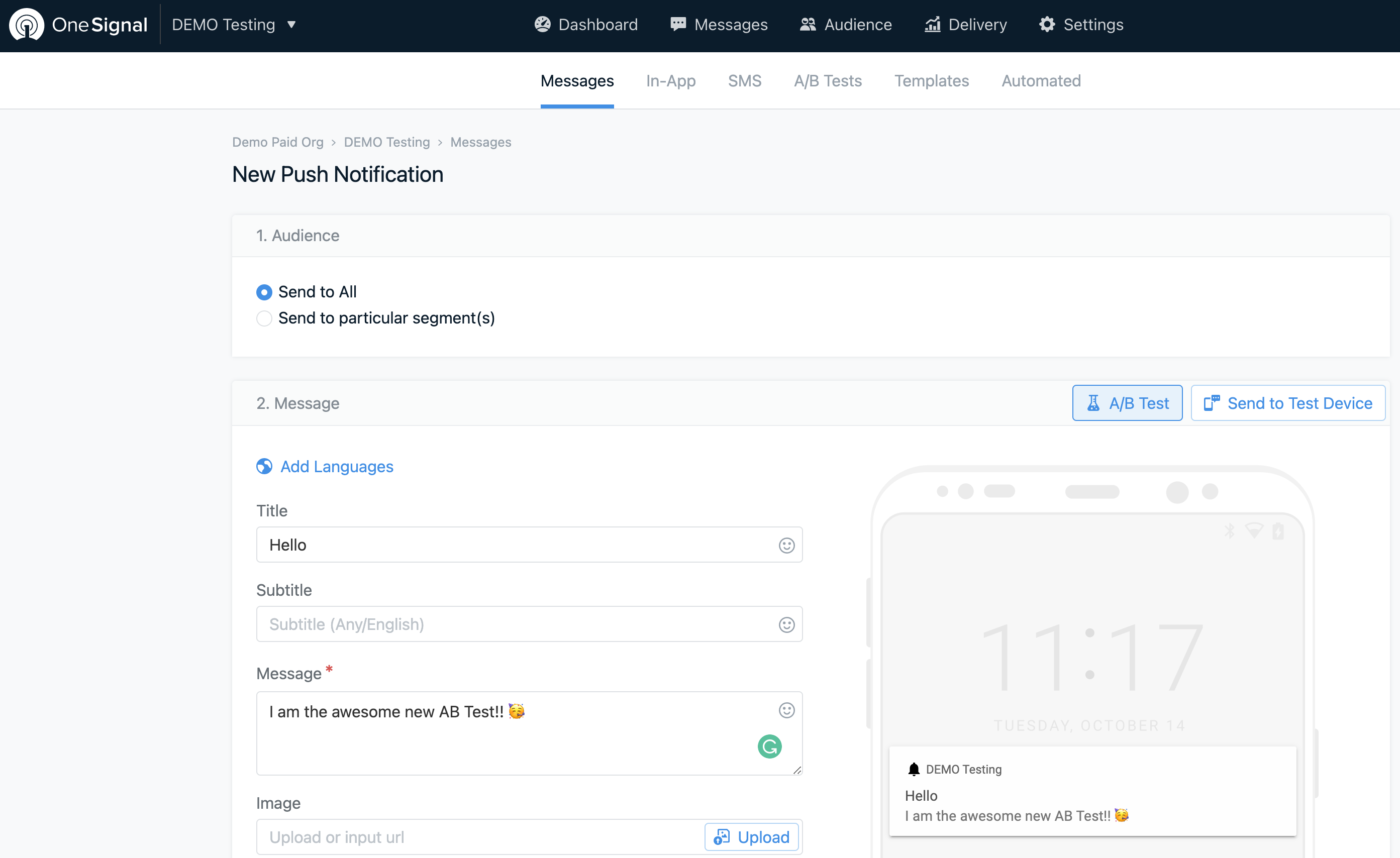
Task: Click the green Grammarly icon
Action: pos(769,746)
